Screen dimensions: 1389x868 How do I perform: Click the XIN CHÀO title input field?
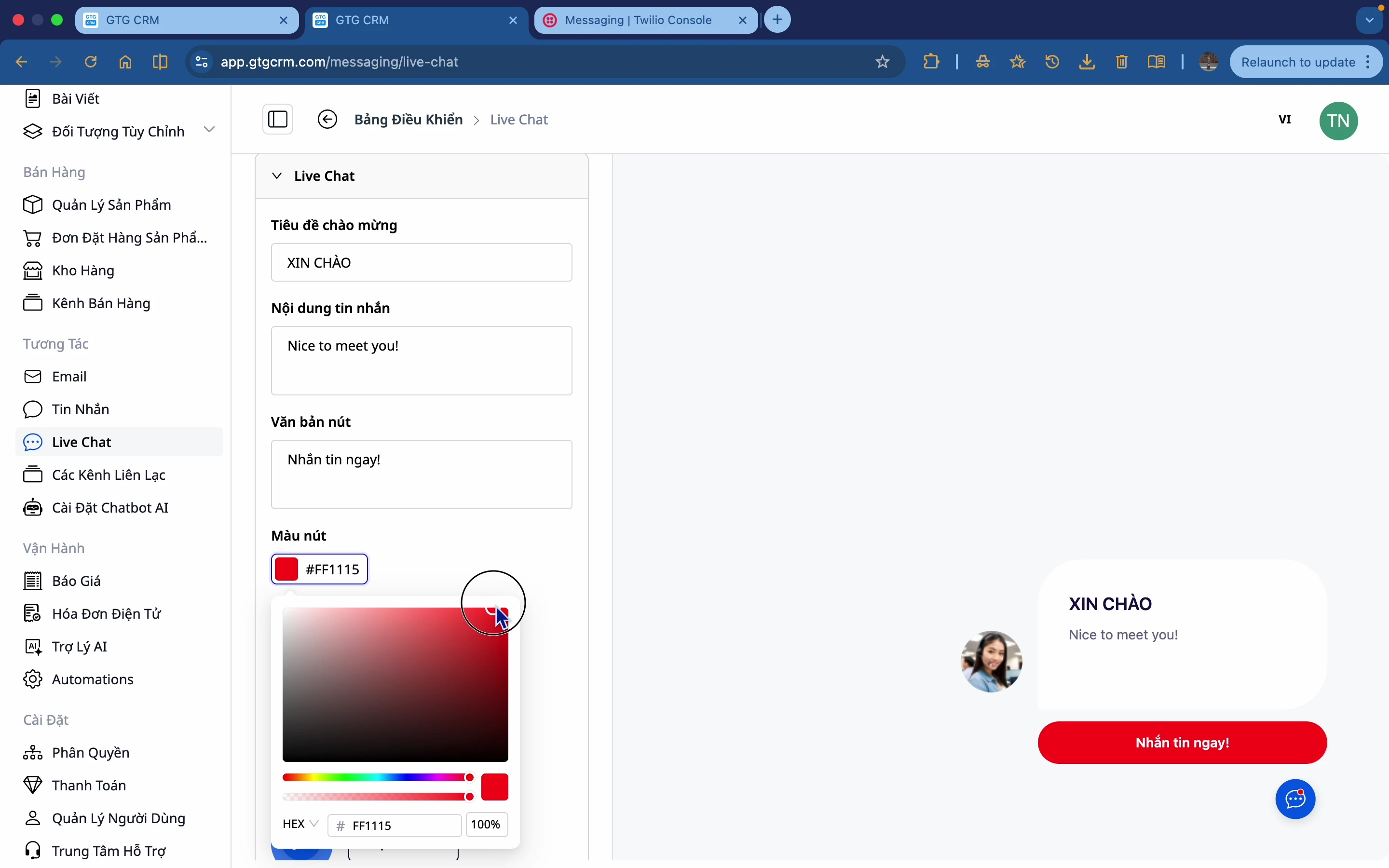(x=422, y=262)
